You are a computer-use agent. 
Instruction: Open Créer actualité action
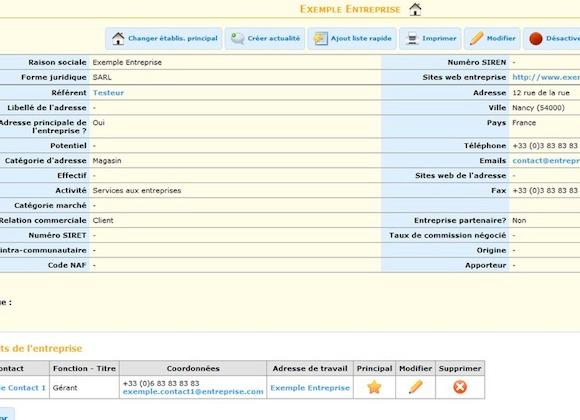pyautogui.click(x=265, y=38)
